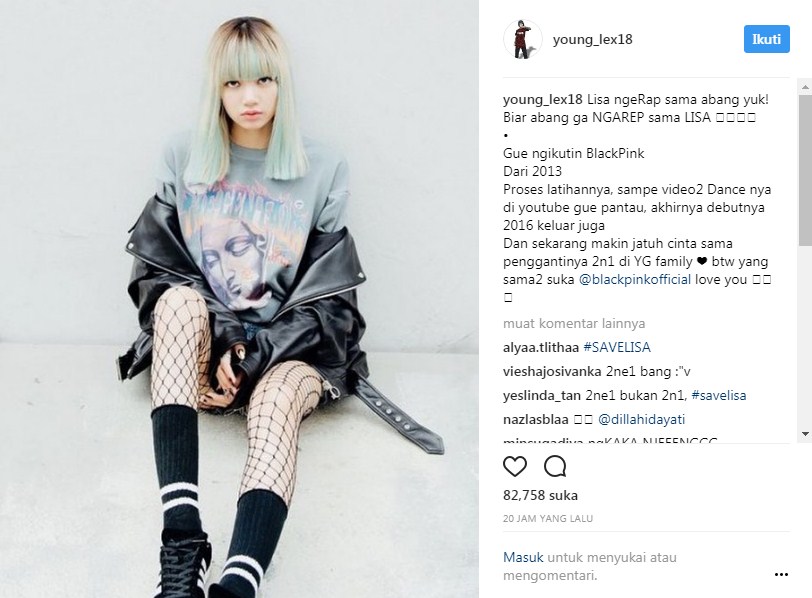The height and width of the screenshot is (598, 812).
Task: Open the young_lex18 username in the header
Action: 592,39
